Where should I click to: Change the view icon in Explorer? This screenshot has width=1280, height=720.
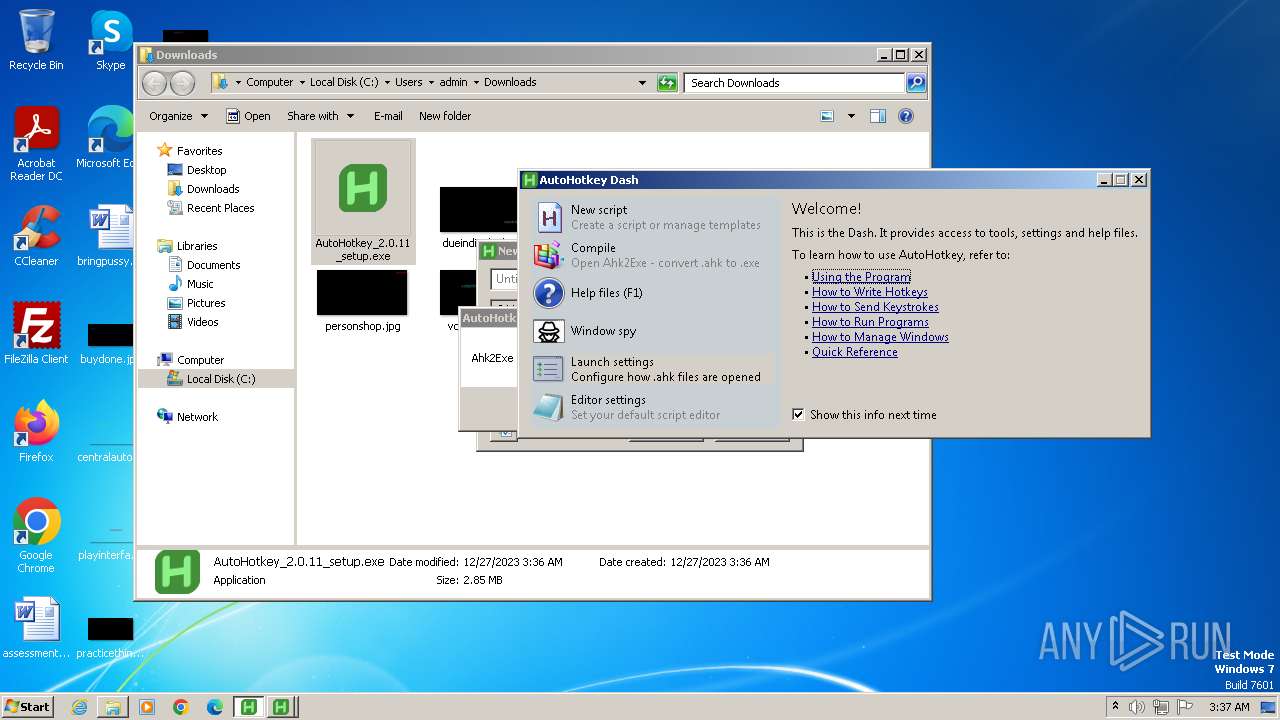point(827,116)
